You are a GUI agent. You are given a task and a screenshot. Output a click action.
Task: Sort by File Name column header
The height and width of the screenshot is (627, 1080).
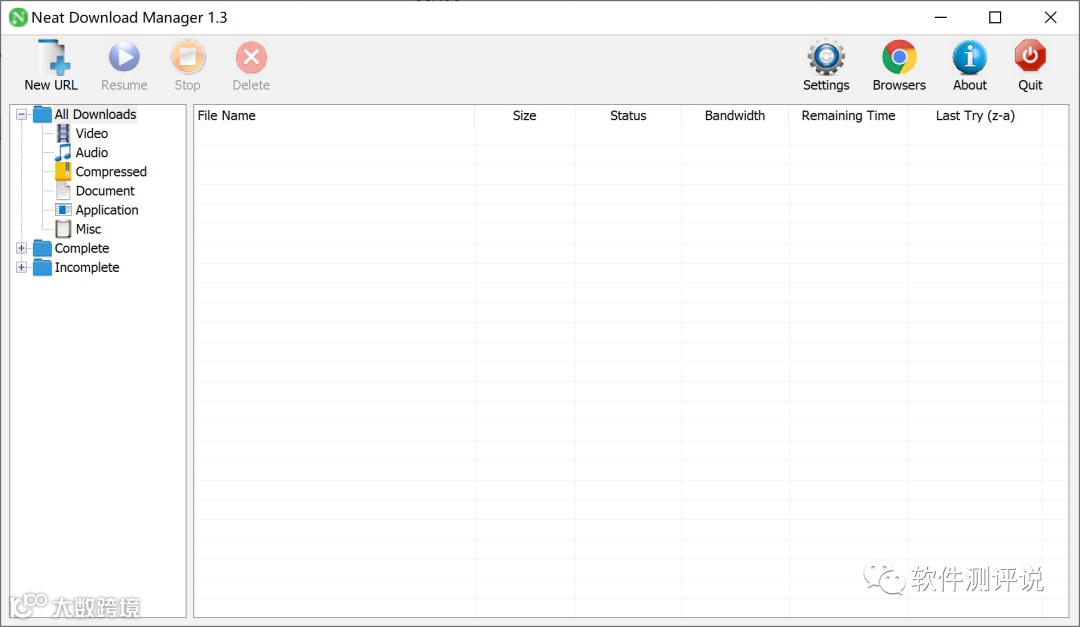[x=334, y=116]
